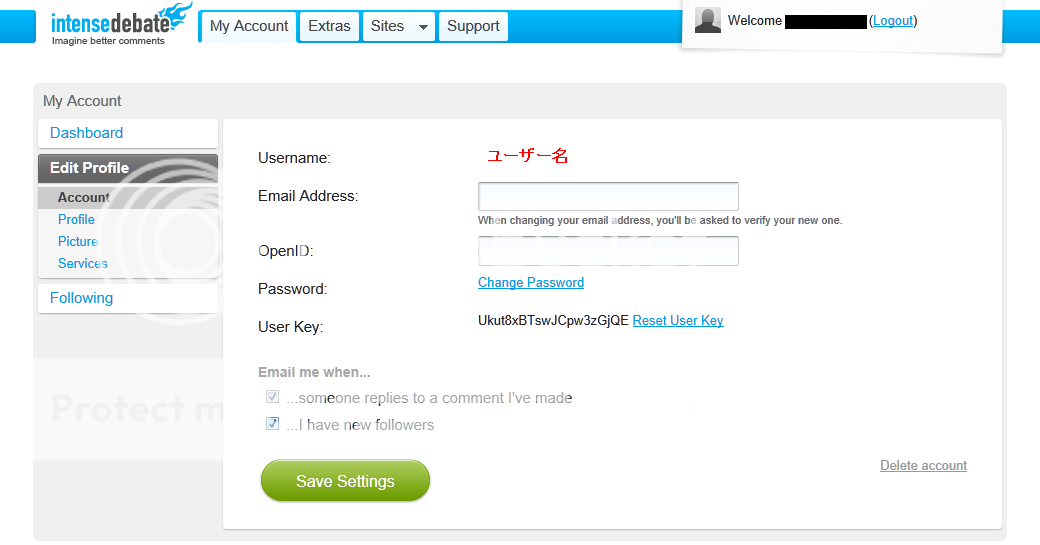Open the Sites tab
The height and width of the screenshot is (545, 1040).
pos(387,27)
